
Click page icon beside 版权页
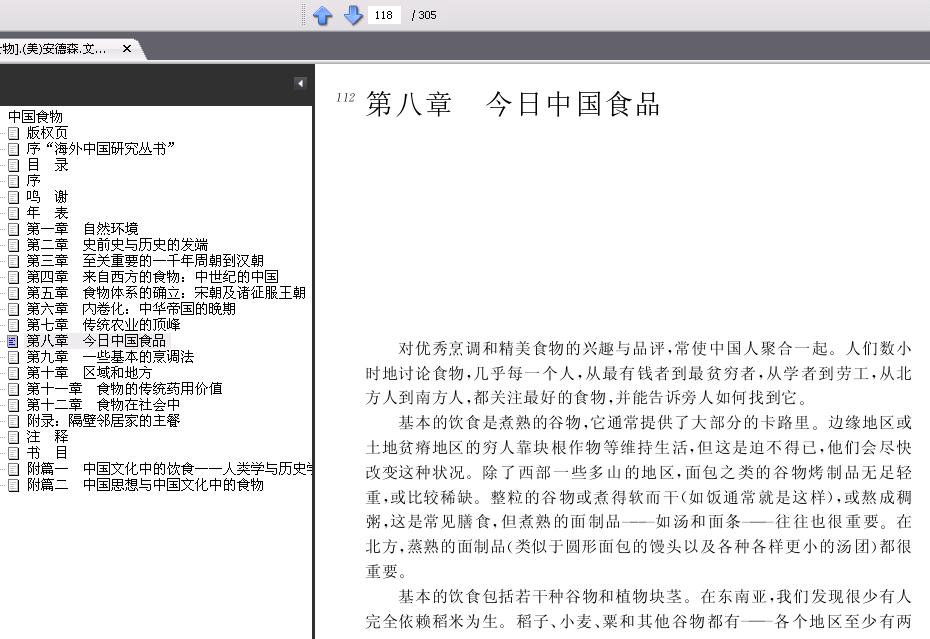click(x=14, y=133)
